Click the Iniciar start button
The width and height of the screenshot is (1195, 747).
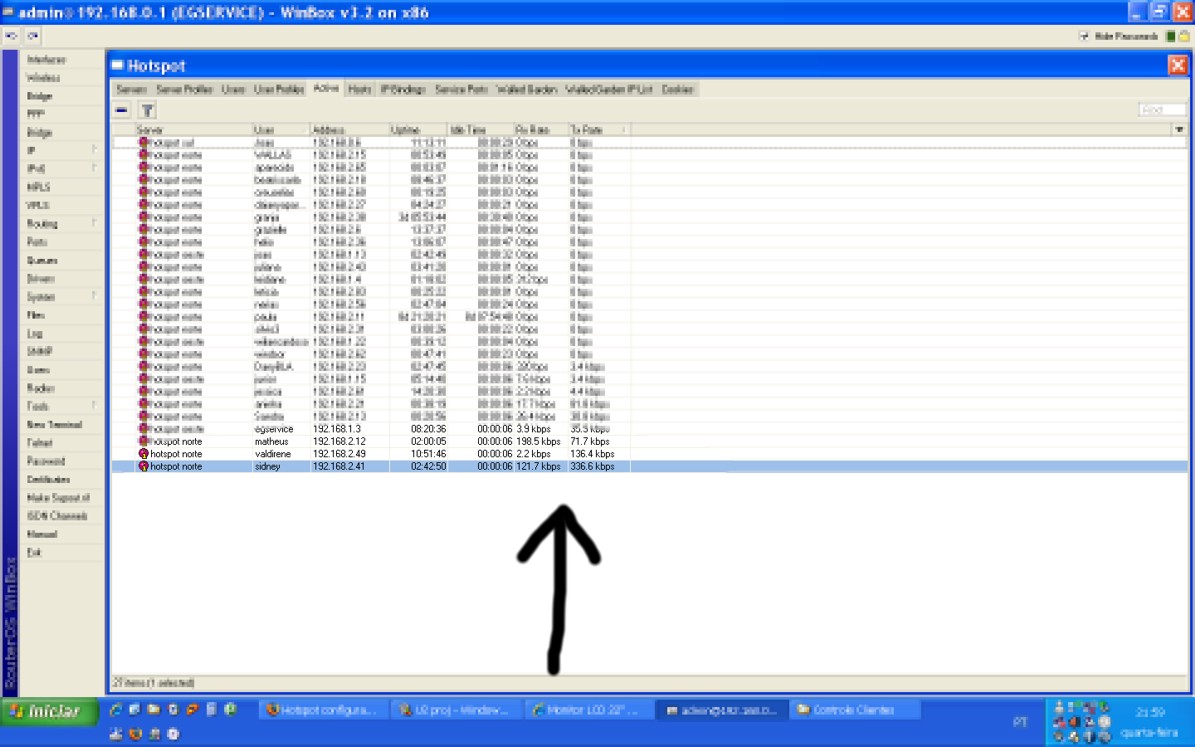(50, 711)
